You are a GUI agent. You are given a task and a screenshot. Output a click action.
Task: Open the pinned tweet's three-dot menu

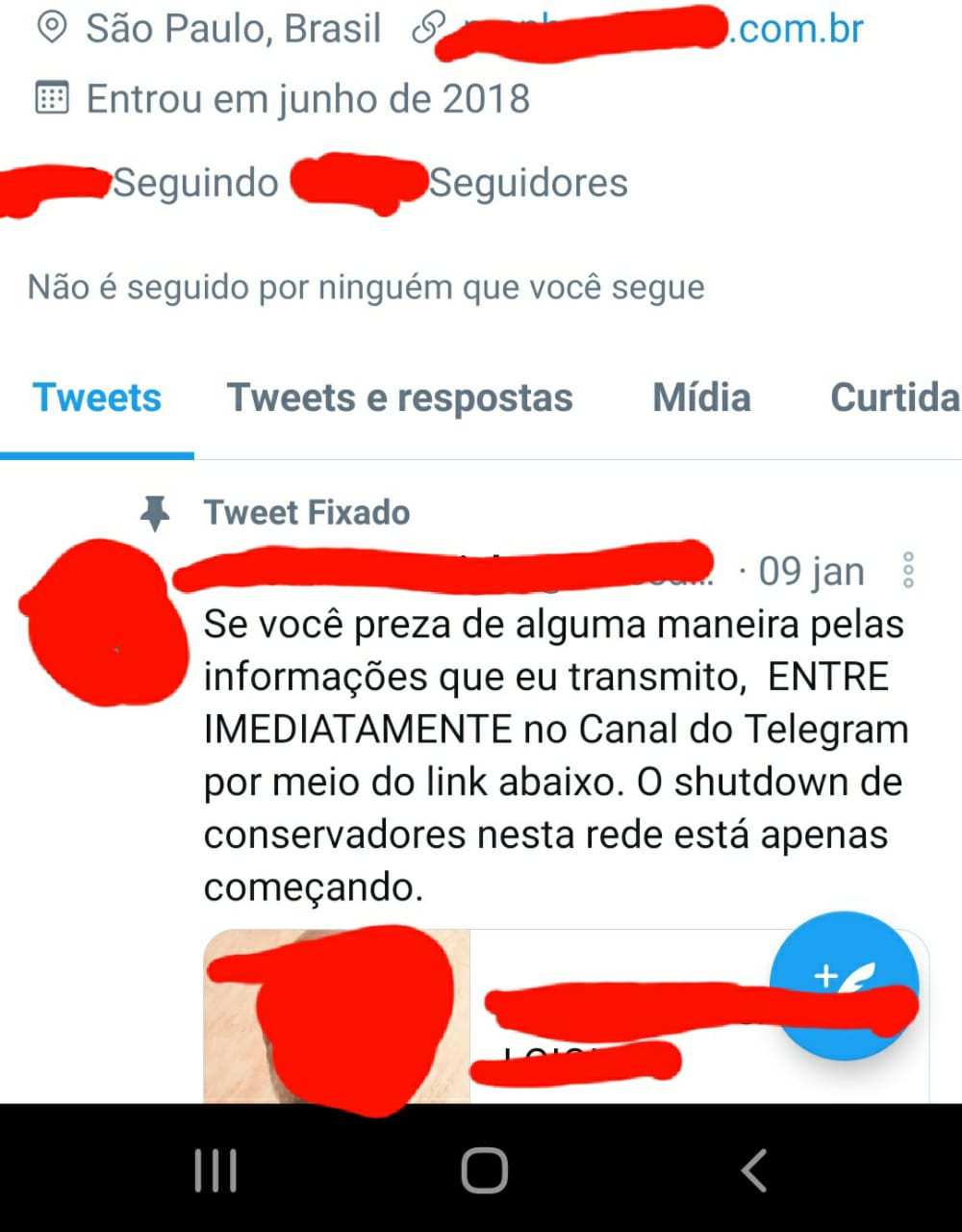point(908,571)
